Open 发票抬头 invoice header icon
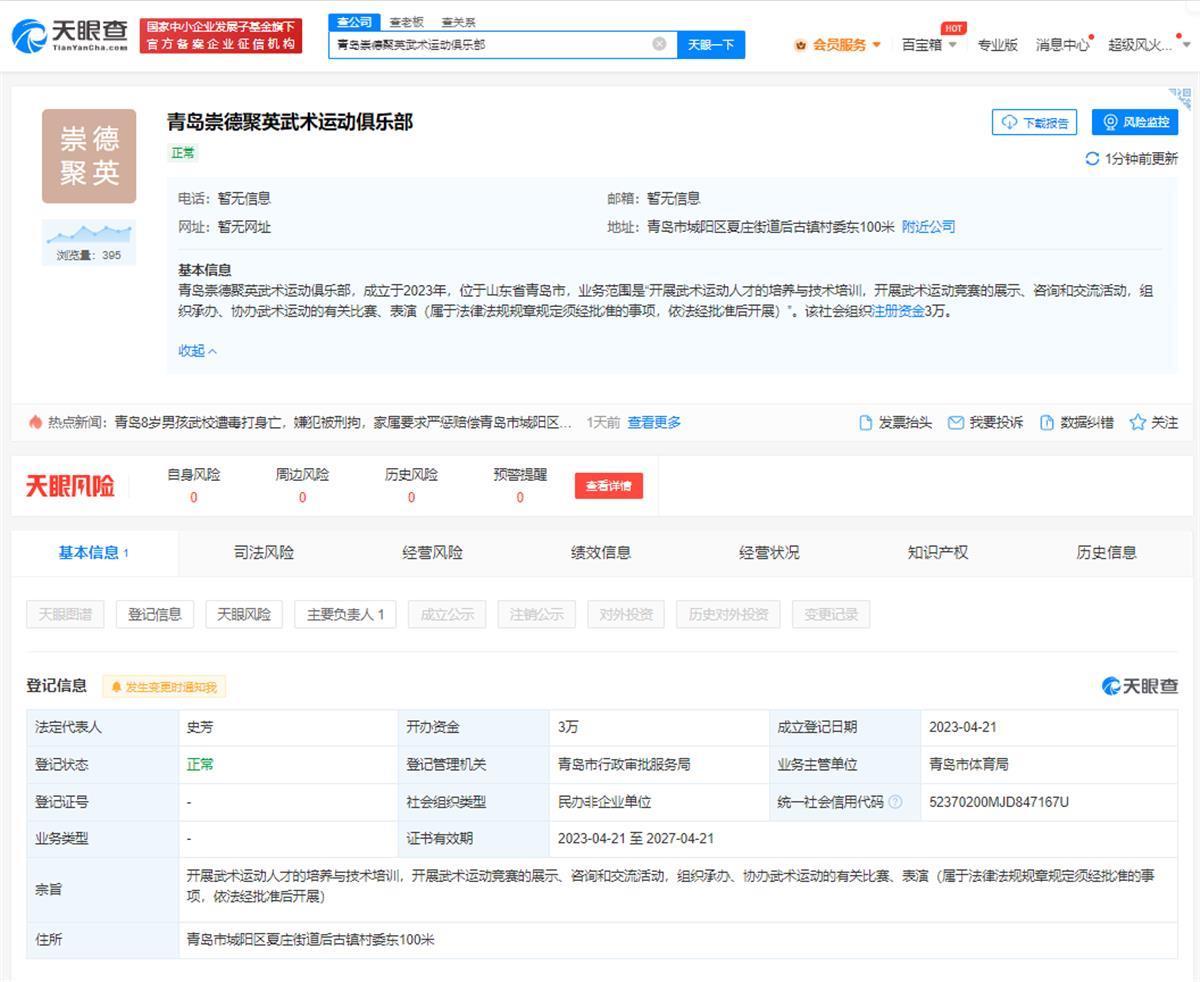The width and height of the screenshot is (1200, 982). (866, 423)
